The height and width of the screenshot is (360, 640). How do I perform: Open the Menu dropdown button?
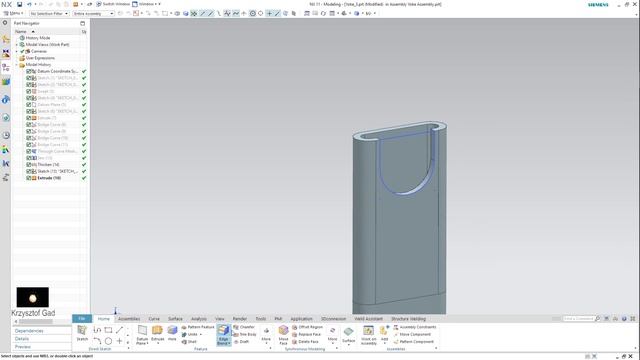tap(13, 13)
